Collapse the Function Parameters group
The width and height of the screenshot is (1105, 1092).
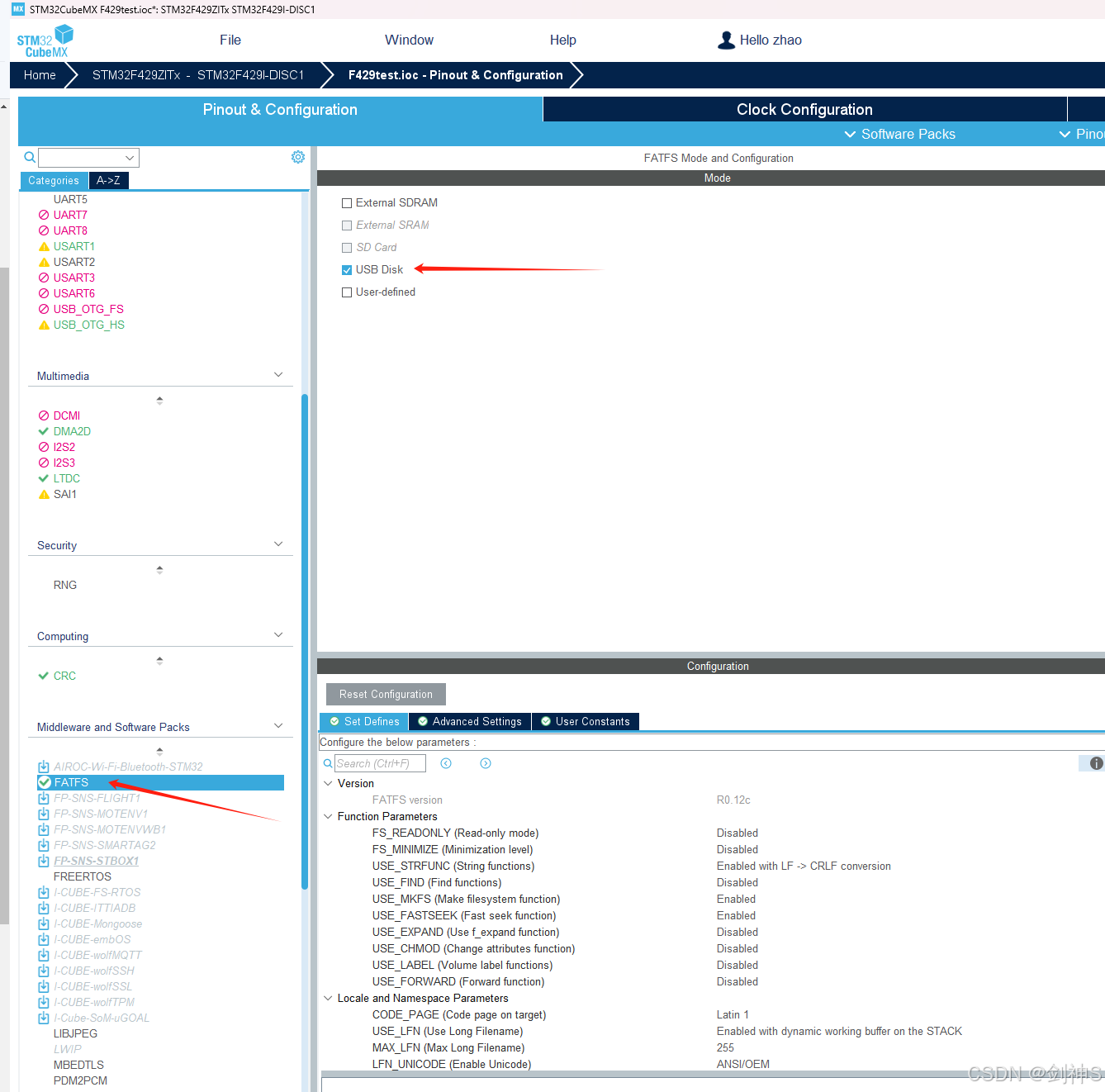(x=328, y=816)
